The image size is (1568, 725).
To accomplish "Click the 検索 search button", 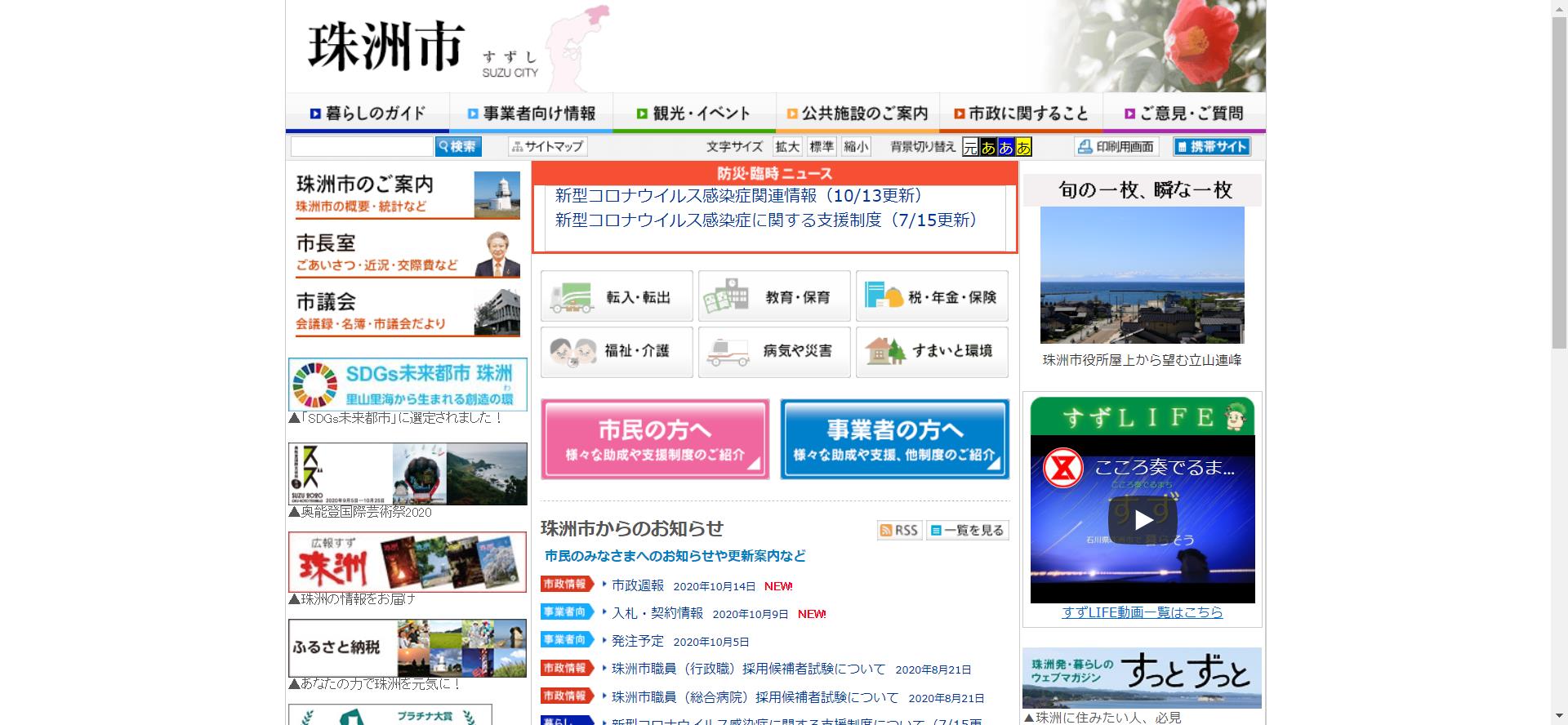I will [458, 147].
